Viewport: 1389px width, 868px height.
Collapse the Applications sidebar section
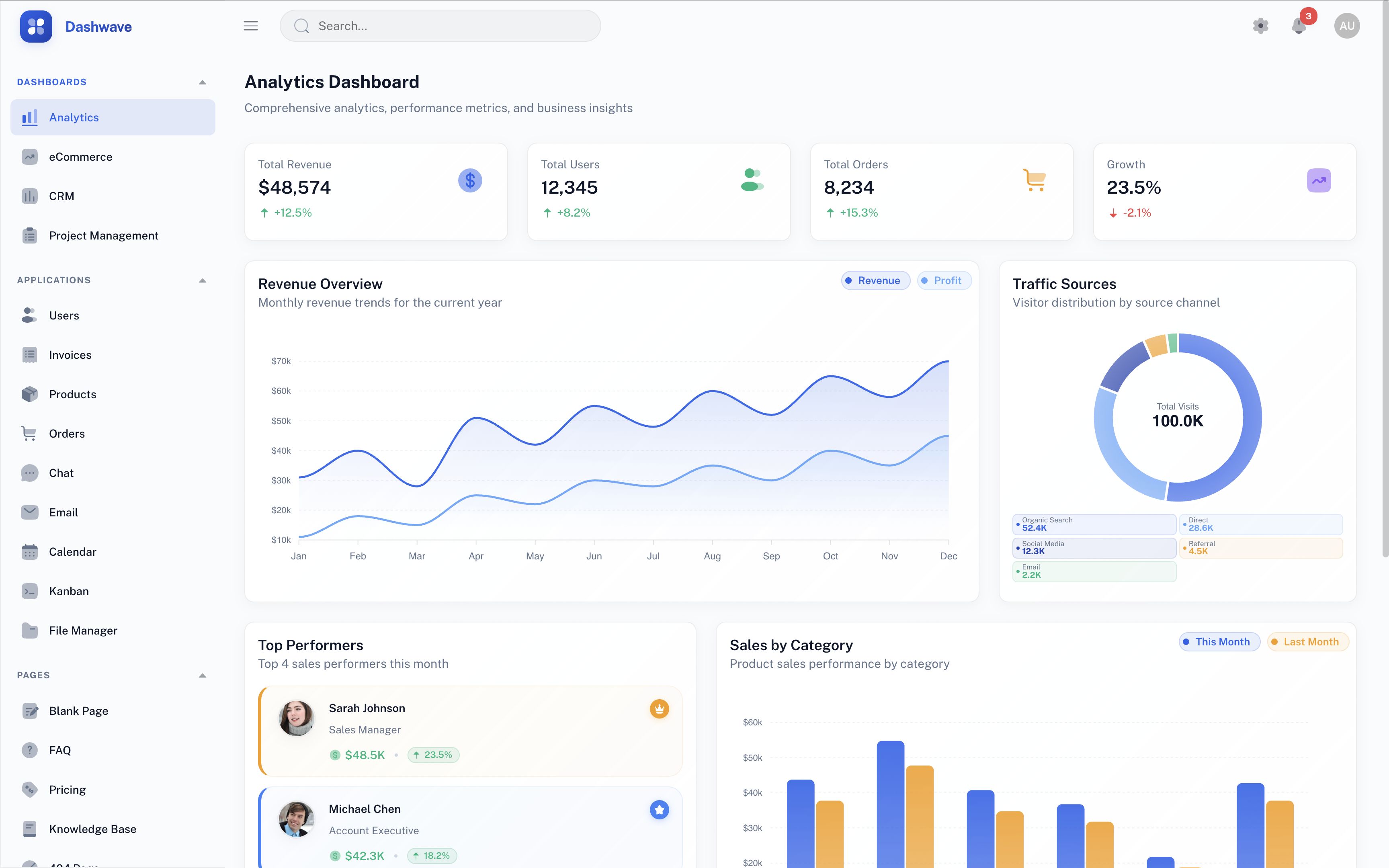click(202, 280)
